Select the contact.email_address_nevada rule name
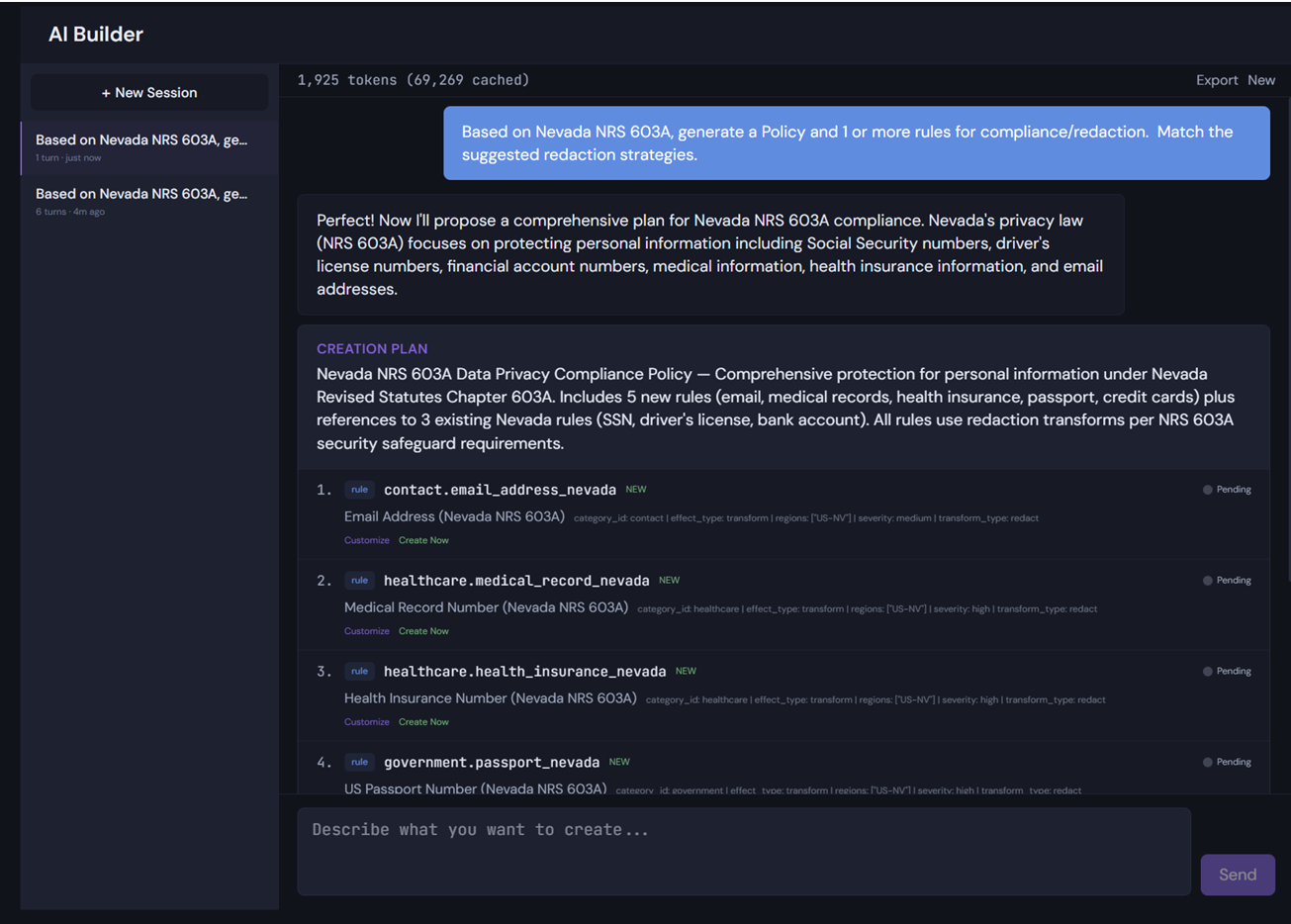1291x924 pixels. coord(500,490)
